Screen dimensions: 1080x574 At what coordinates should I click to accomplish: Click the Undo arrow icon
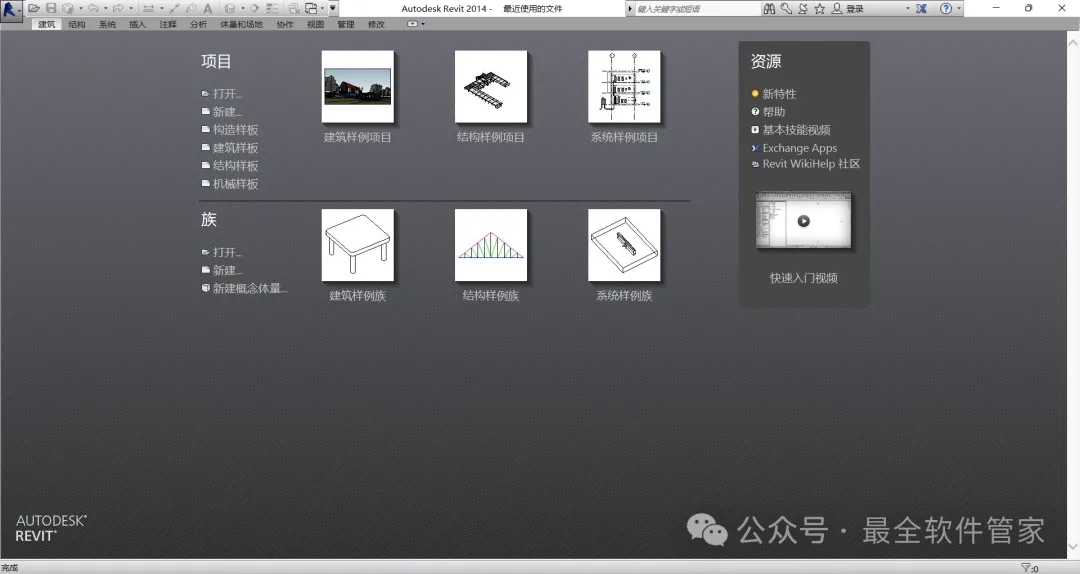click(93, 8)
